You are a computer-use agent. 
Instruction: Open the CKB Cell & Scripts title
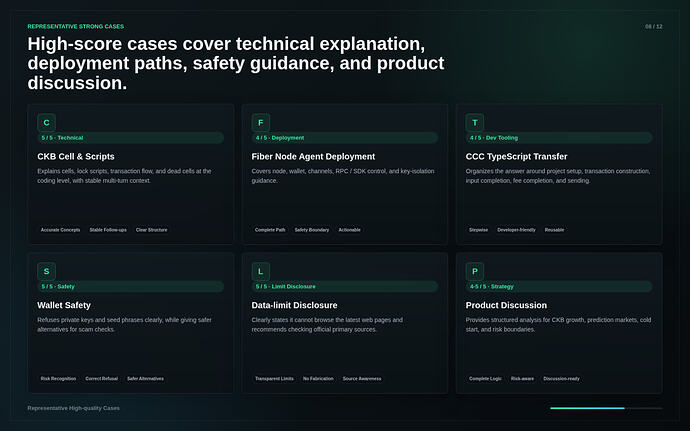[76, 157]
